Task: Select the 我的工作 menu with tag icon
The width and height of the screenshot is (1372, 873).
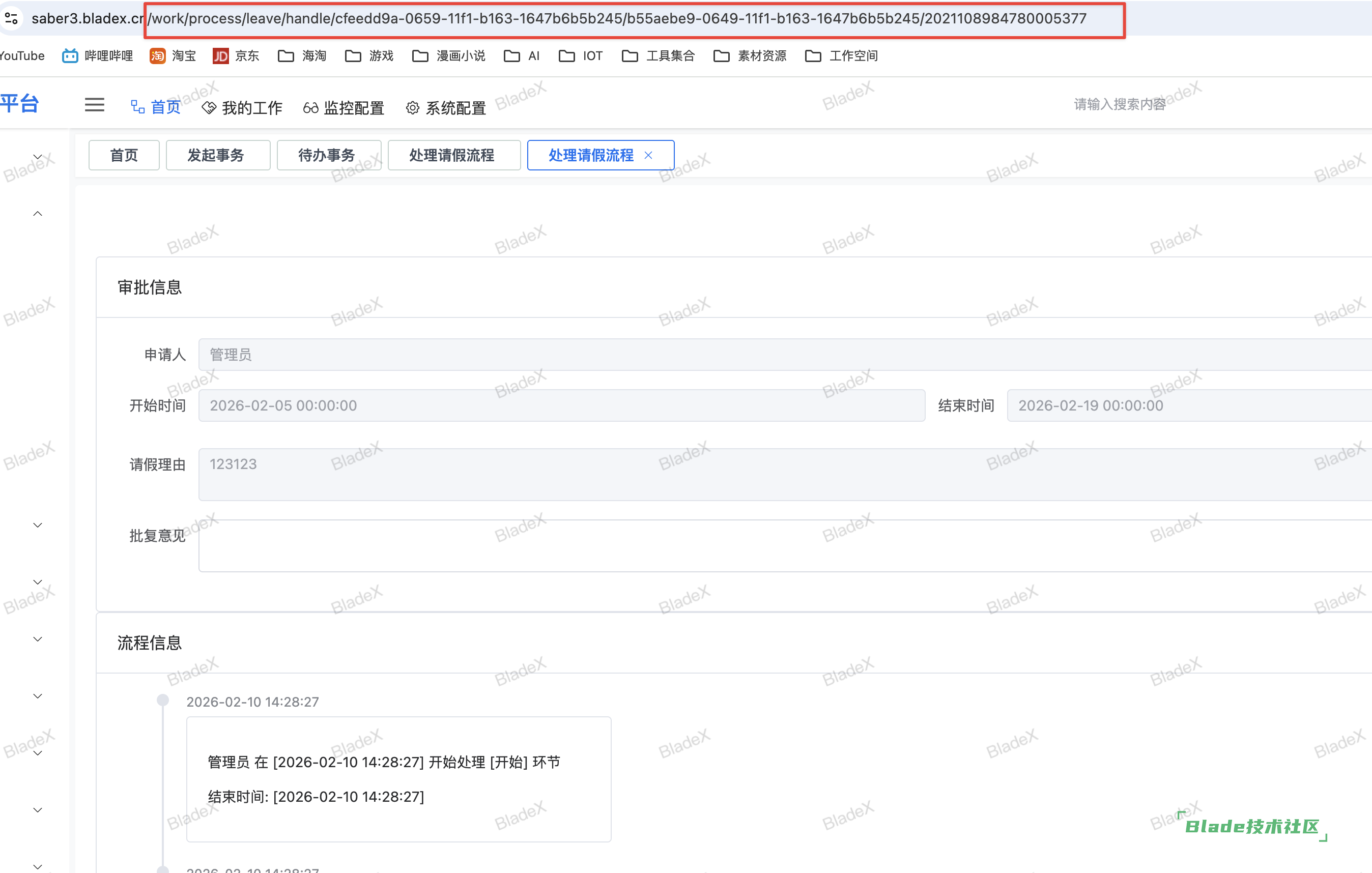Action: [210, 108]
